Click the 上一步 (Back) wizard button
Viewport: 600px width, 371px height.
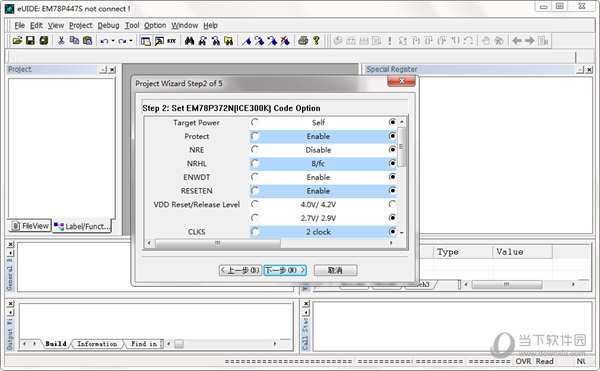point(240,270)
